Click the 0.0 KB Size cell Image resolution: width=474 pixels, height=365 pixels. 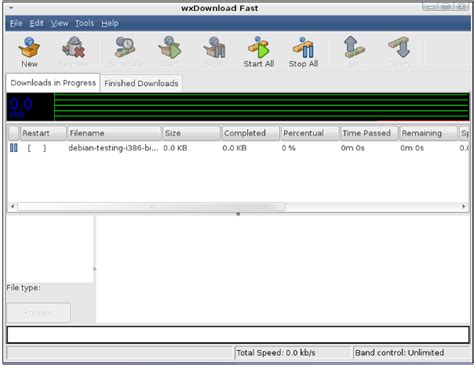175,148
